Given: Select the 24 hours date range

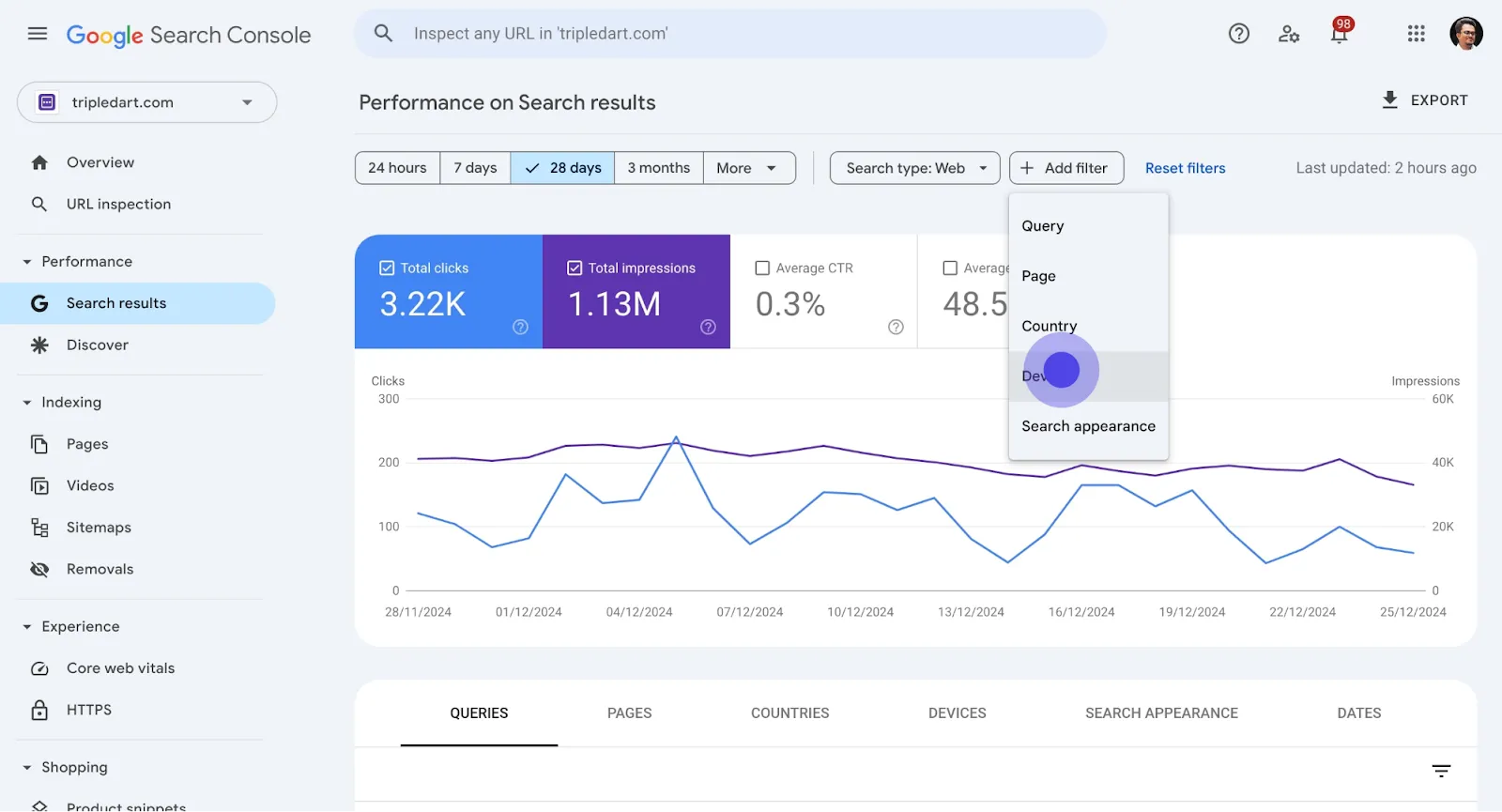Looking at the screenshot, I should pyautogui.click(x=397, y=168).
